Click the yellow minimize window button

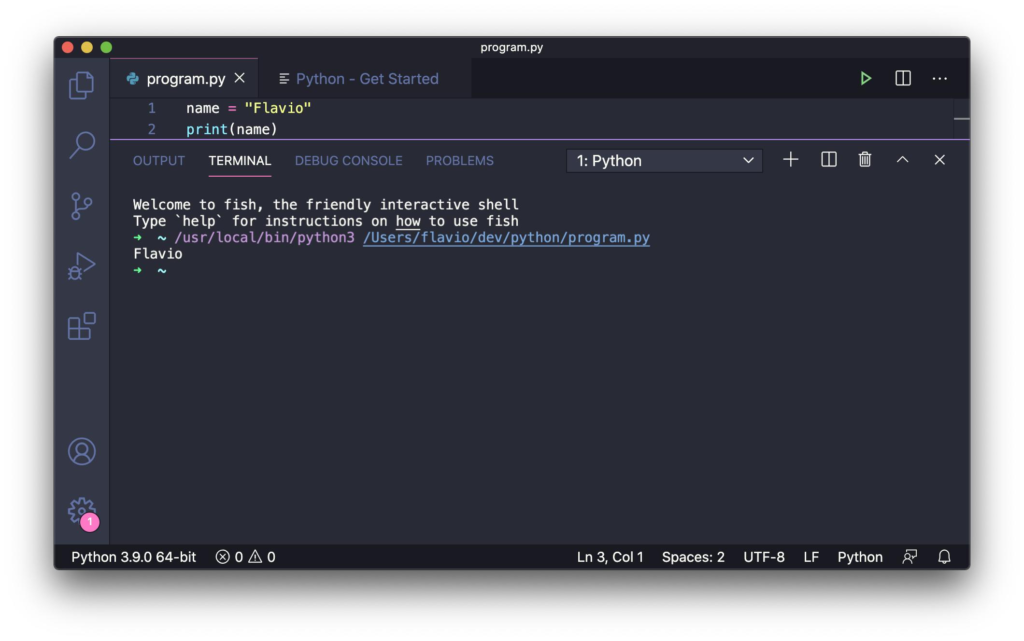87,47
